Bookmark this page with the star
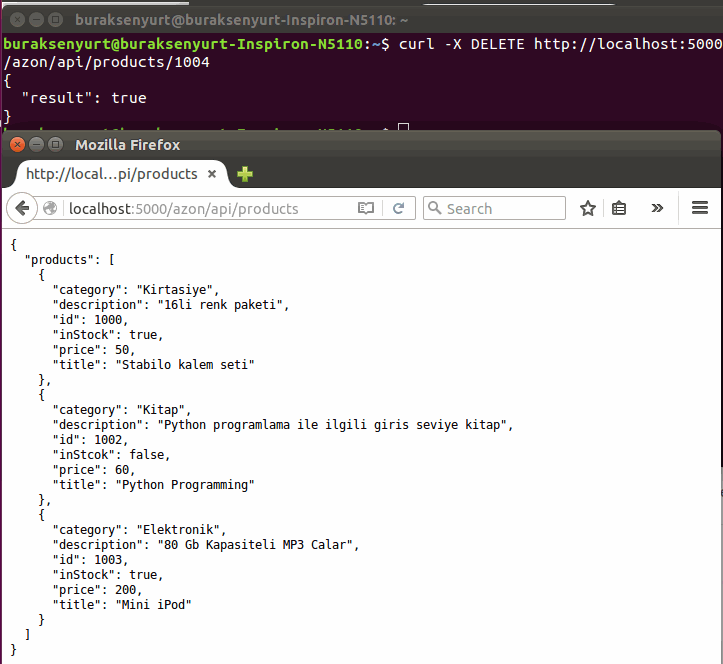The height and width of the screenshot is (664, 723). click(x=587, y=208)
